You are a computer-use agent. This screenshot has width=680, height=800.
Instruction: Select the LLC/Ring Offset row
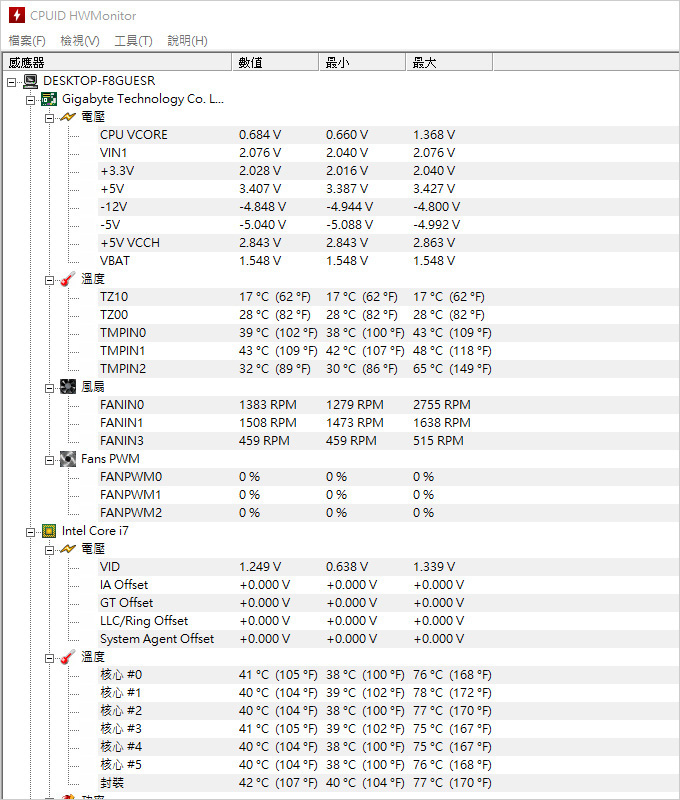click(388, 621)
